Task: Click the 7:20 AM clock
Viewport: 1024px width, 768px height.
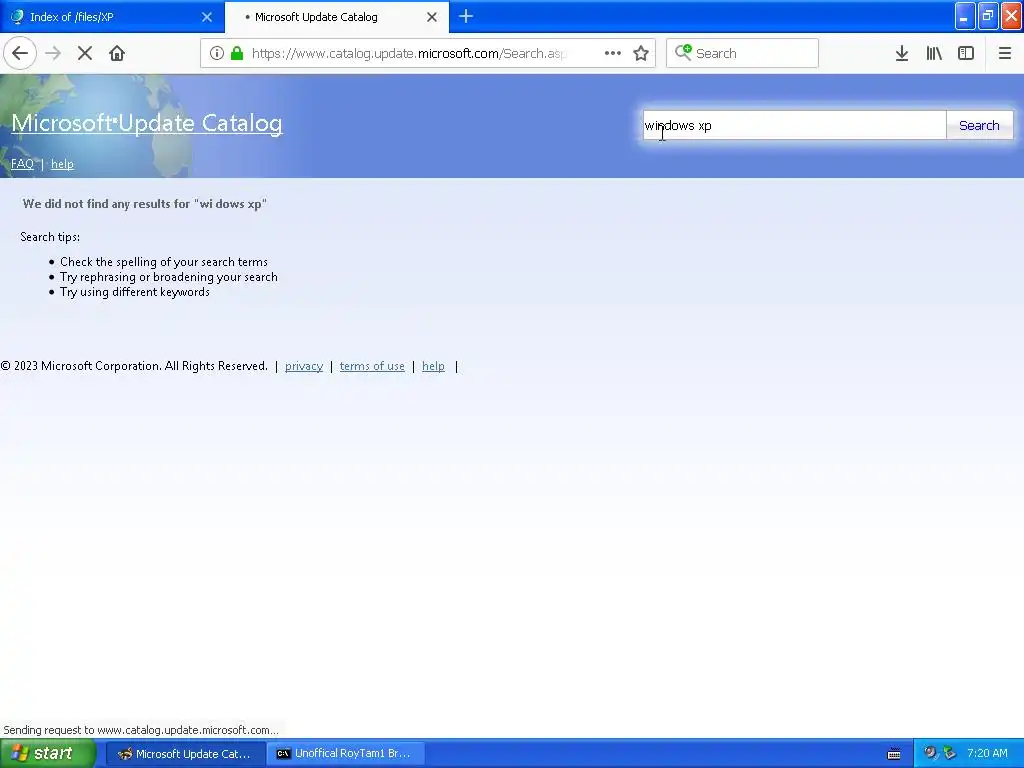Action: [987, 753]
